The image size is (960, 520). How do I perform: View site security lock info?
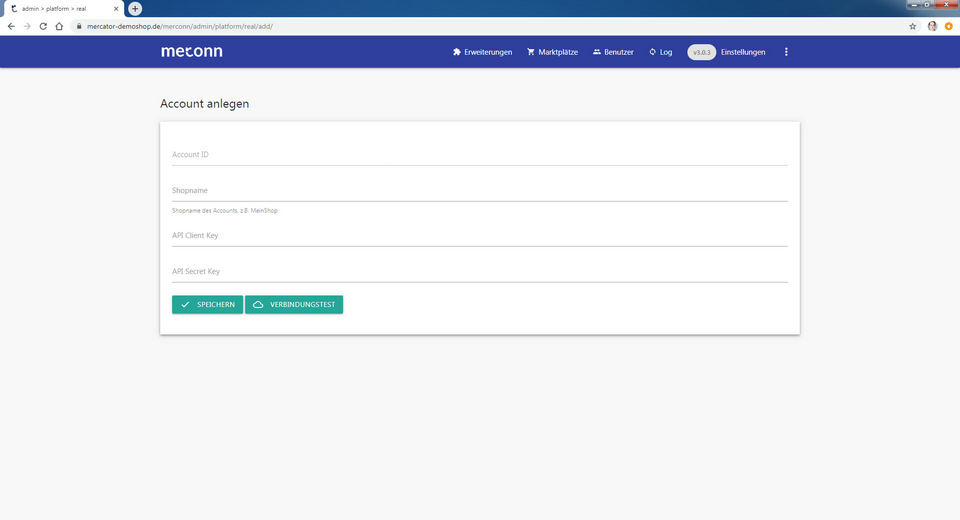point(78,26)
